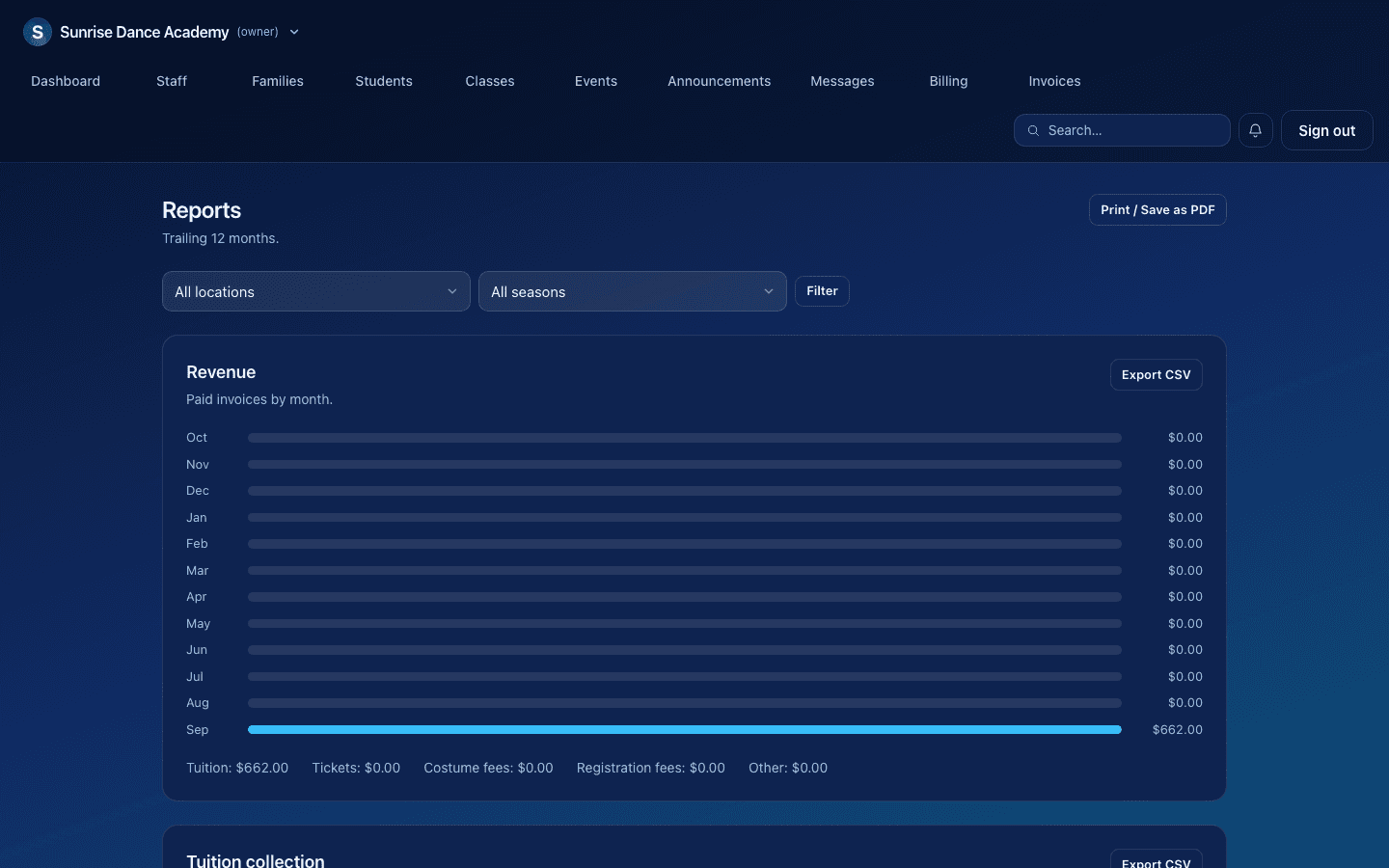Click Print / Save as PDF
Screen dimensions: 1389x868
[1157, 210]
